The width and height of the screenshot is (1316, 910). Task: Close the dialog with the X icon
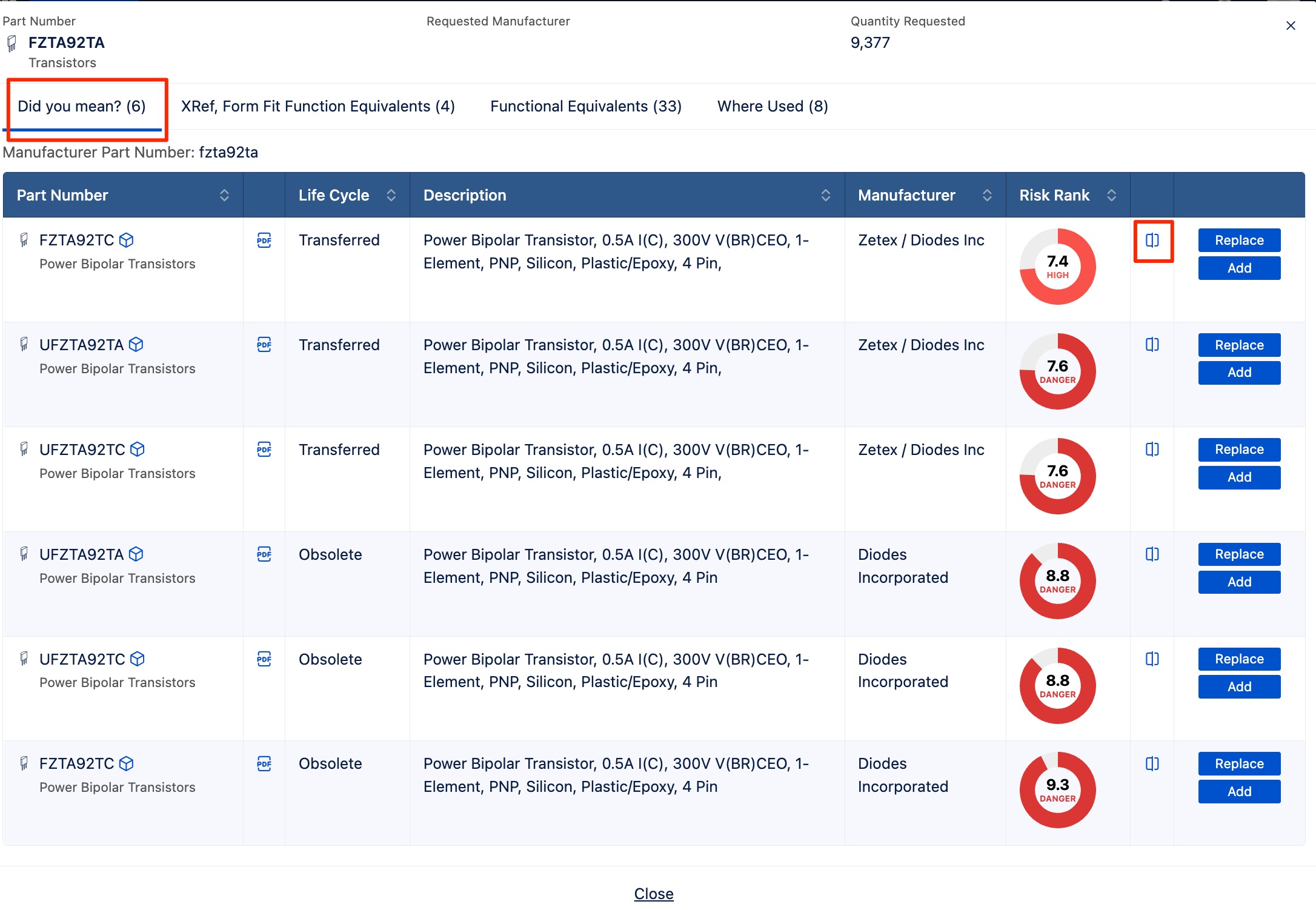click(1291, 26)
